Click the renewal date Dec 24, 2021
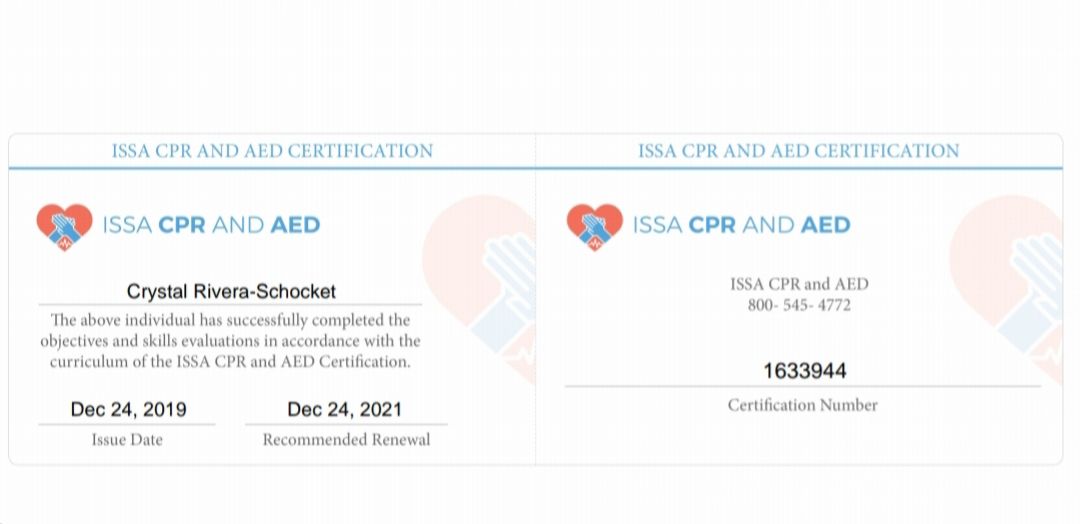Screen dimensions: 1080x524 (x=344, y=410)
